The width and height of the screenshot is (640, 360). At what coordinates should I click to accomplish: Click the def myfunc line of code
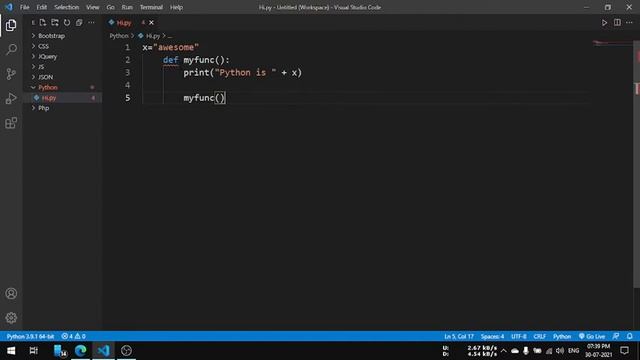[x=196, y=60]
